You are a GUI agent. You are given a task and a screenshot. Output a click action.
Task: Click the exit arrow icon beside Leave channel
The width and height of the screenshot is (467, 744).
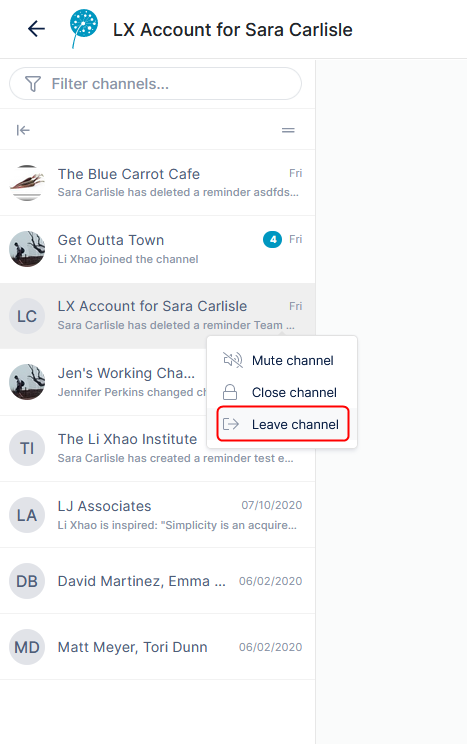coord(231,424)
